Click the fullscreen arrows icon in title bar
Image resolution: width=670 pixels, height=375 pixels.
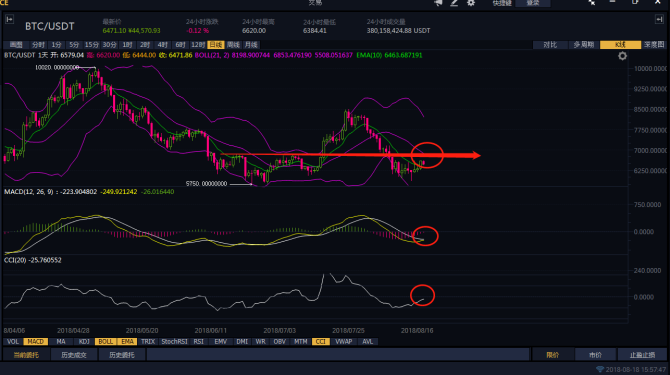(591, 2)
